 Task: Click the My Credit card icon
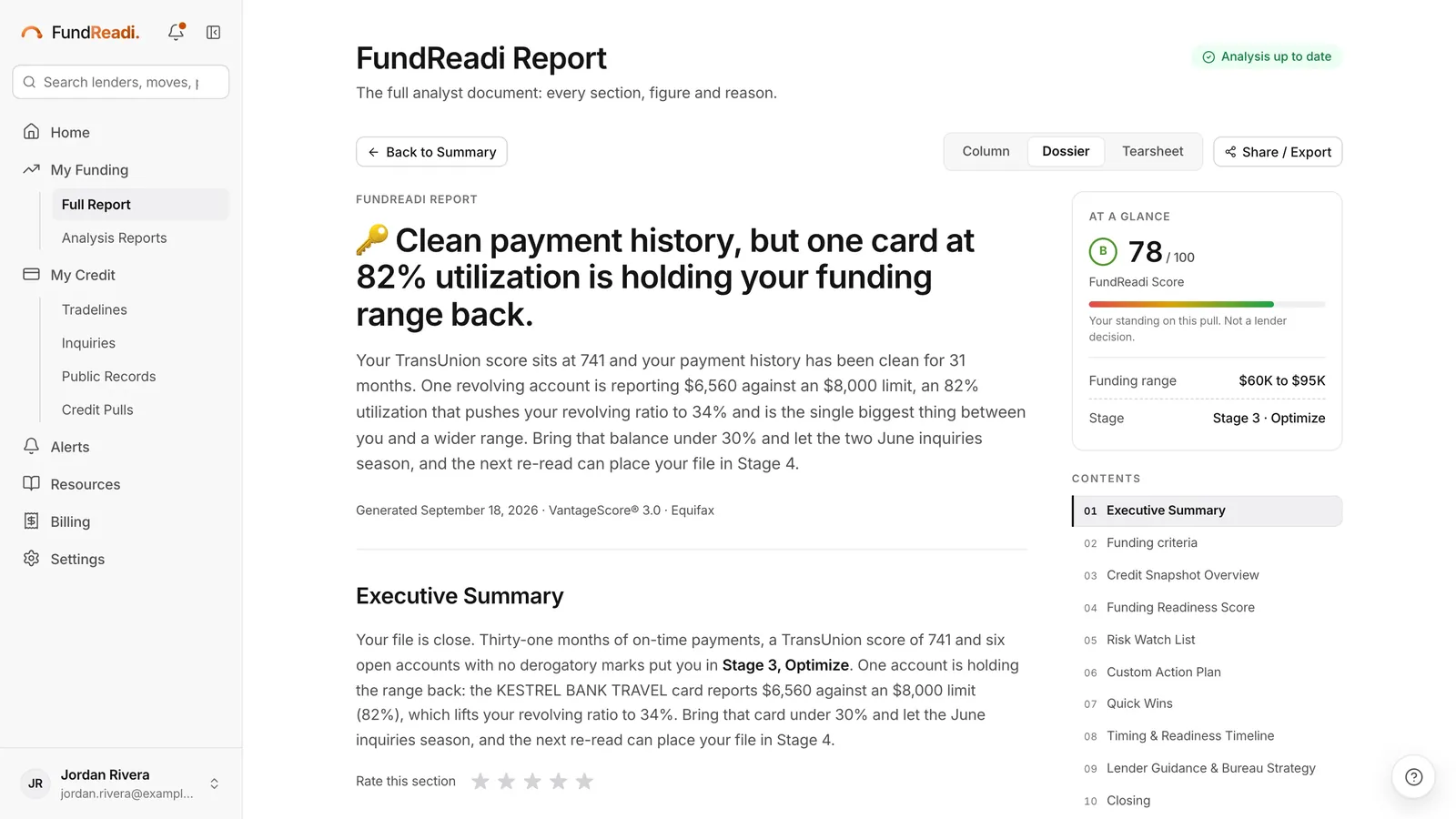tap(31, 274)
